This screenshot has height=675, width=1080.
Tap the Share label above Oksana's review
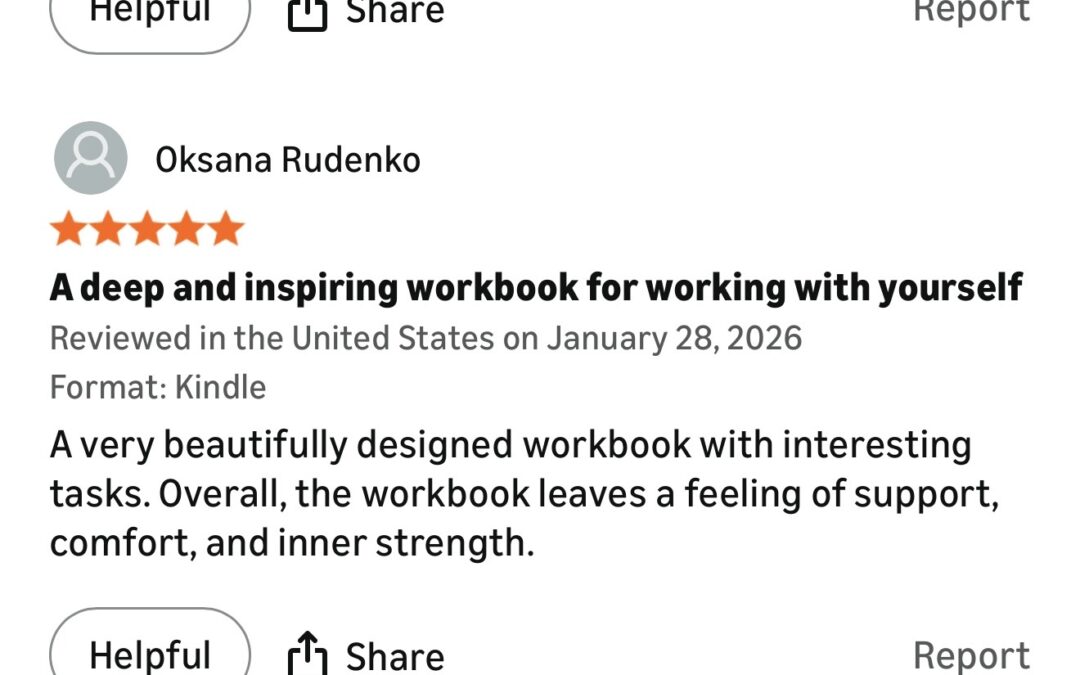pos(395,12)
